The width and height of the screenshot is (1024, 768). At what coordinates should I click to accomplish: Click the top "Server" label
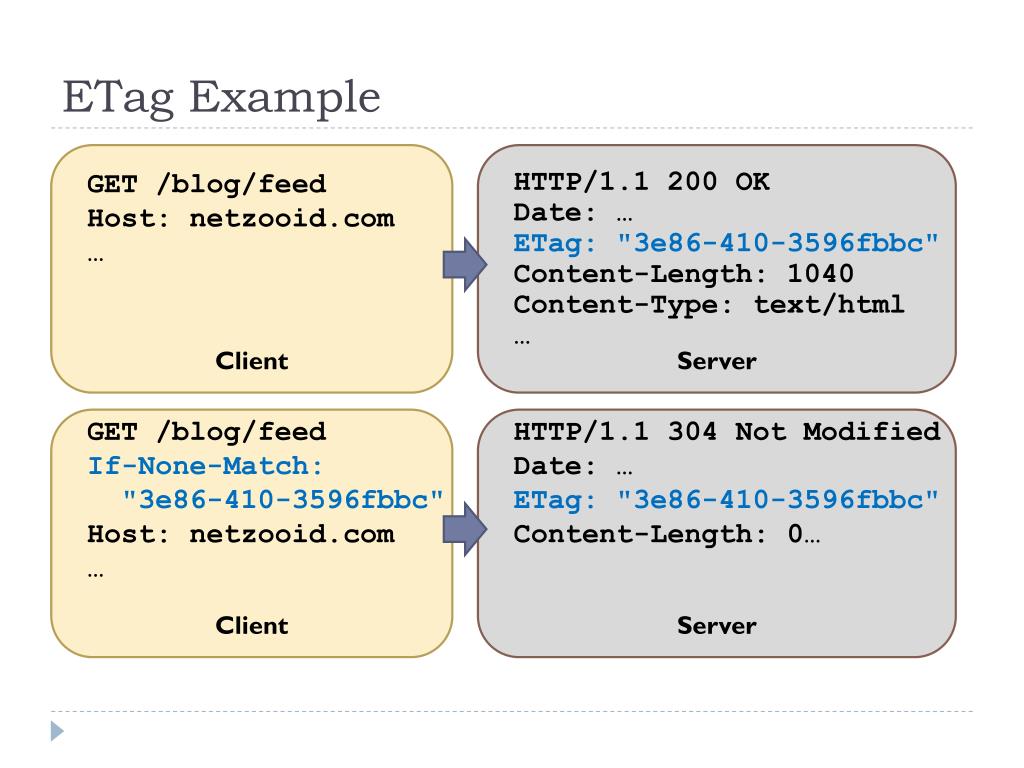tap(716, 361)
